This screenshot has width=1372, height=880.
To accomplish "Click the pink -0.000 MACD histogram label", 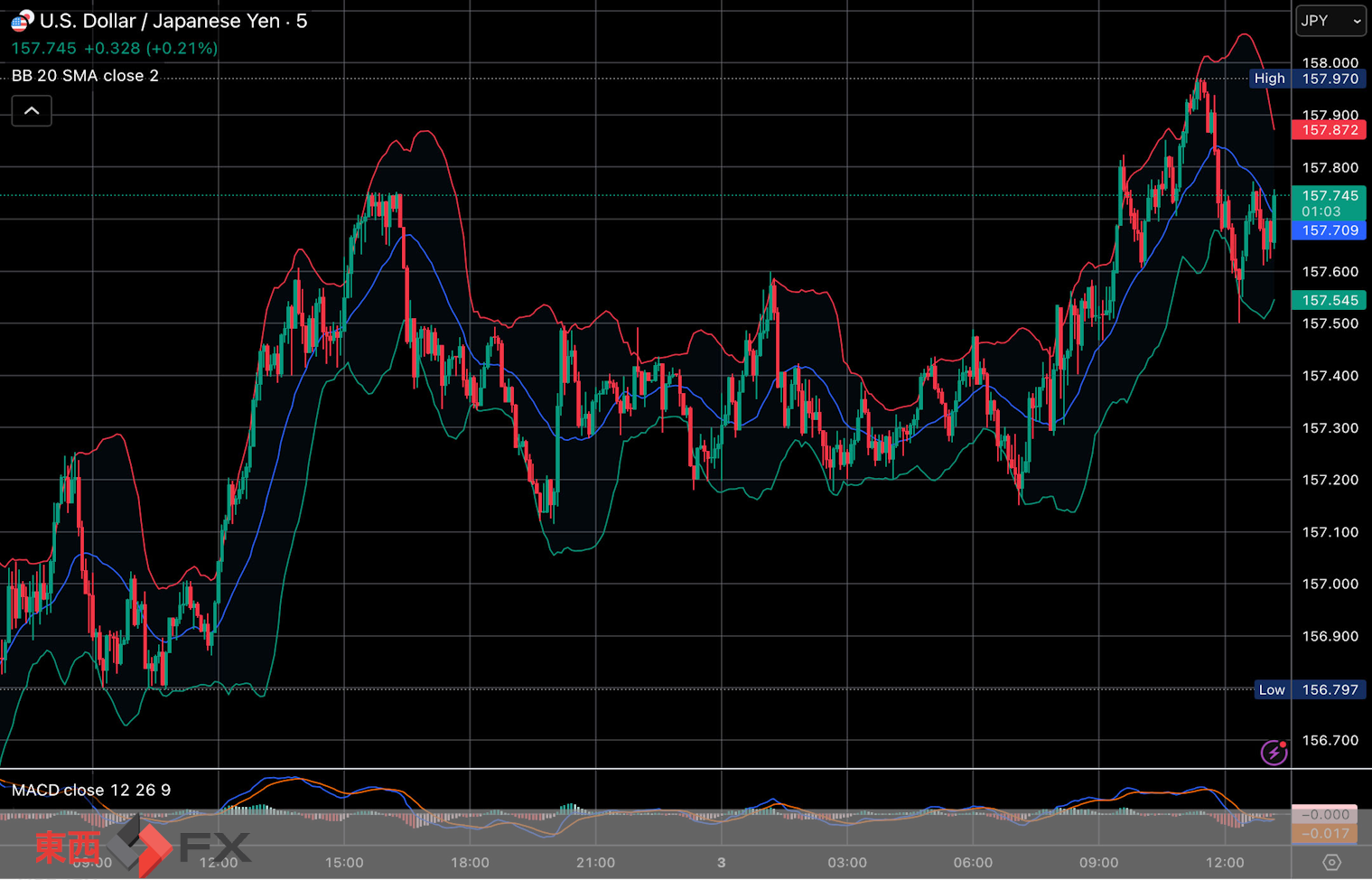I will [x=1324, y=814].
